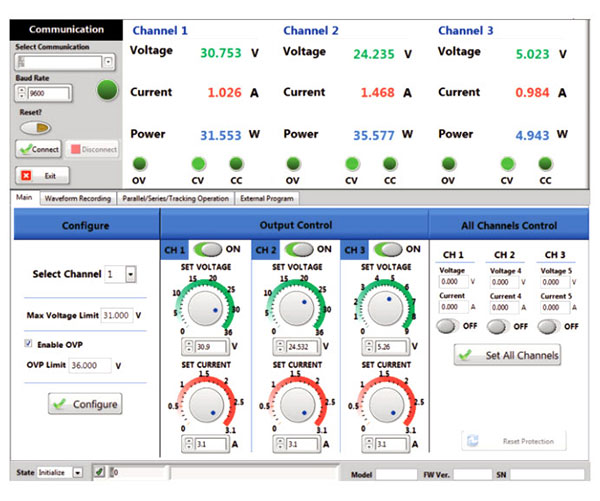600x501 pixels.
Task: Open Parallel/Series/Tracking Operation tab
Action: click(175, 198)
